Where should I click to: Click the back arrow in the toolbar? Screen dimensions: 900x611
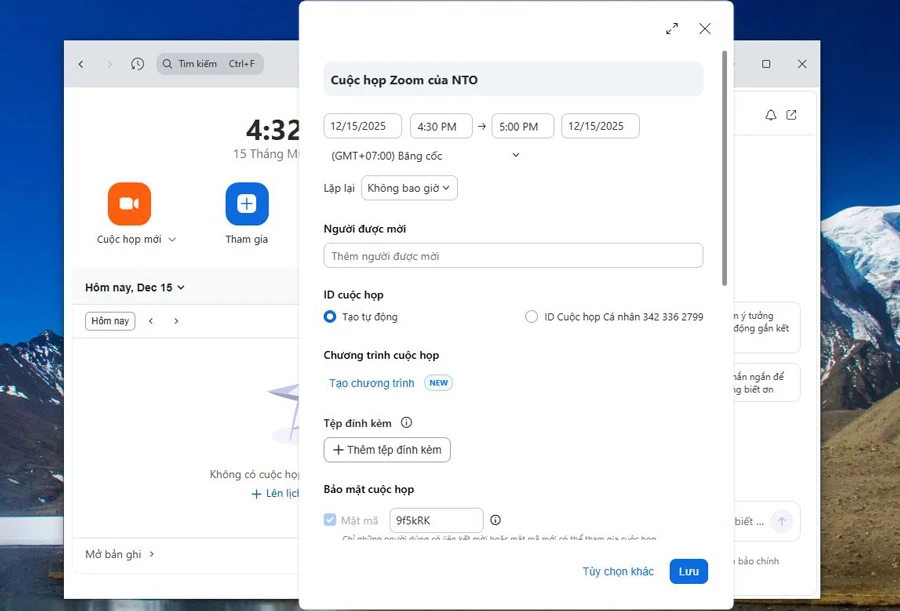[x=81, y=64]
